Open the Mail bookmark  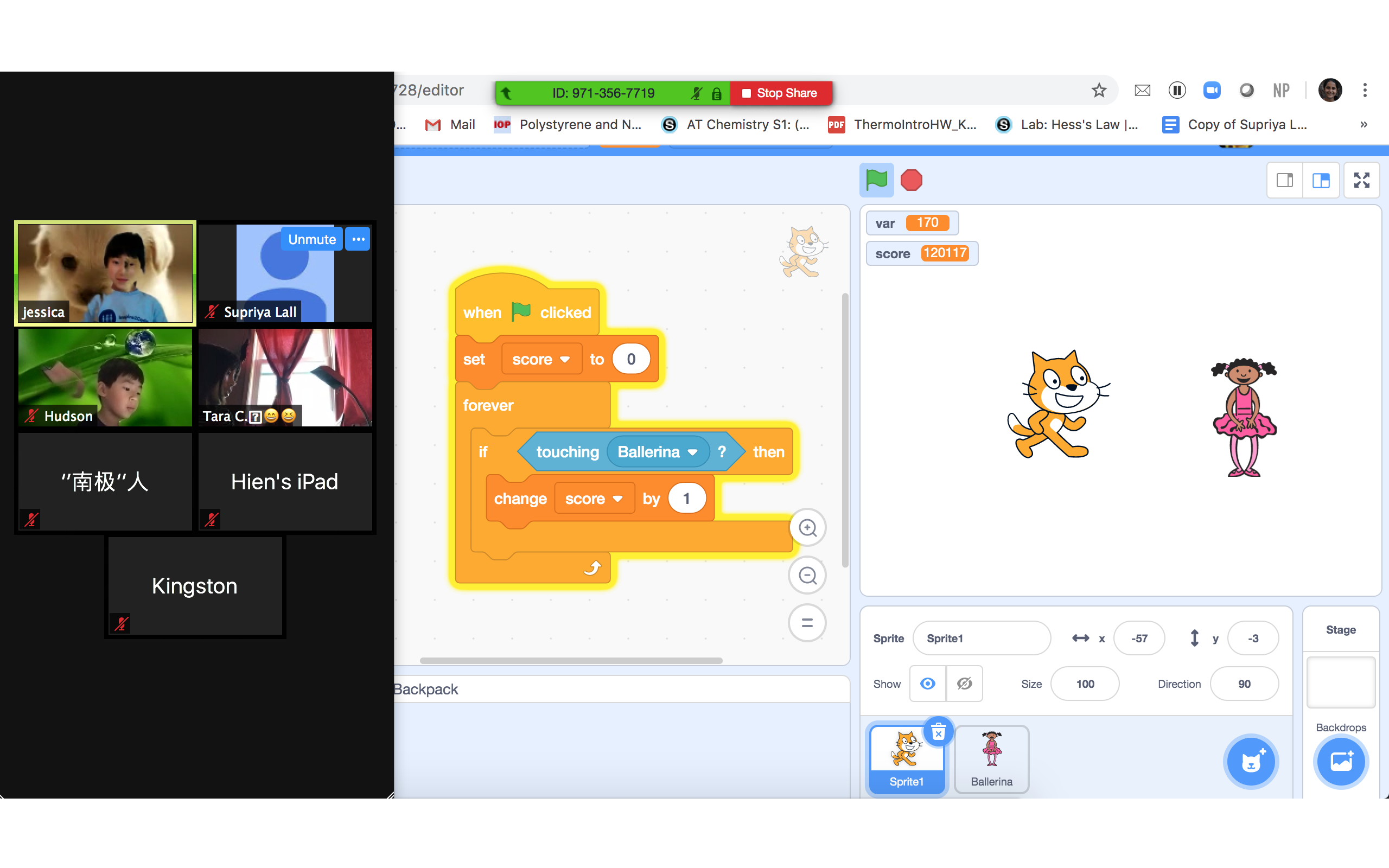450,125
